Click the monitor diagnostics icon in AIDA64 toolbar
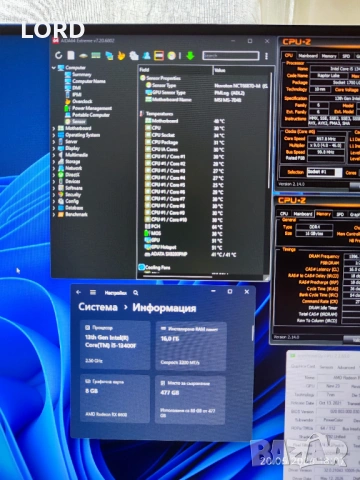This screenshot has height=480, width=360. point(109,56)
